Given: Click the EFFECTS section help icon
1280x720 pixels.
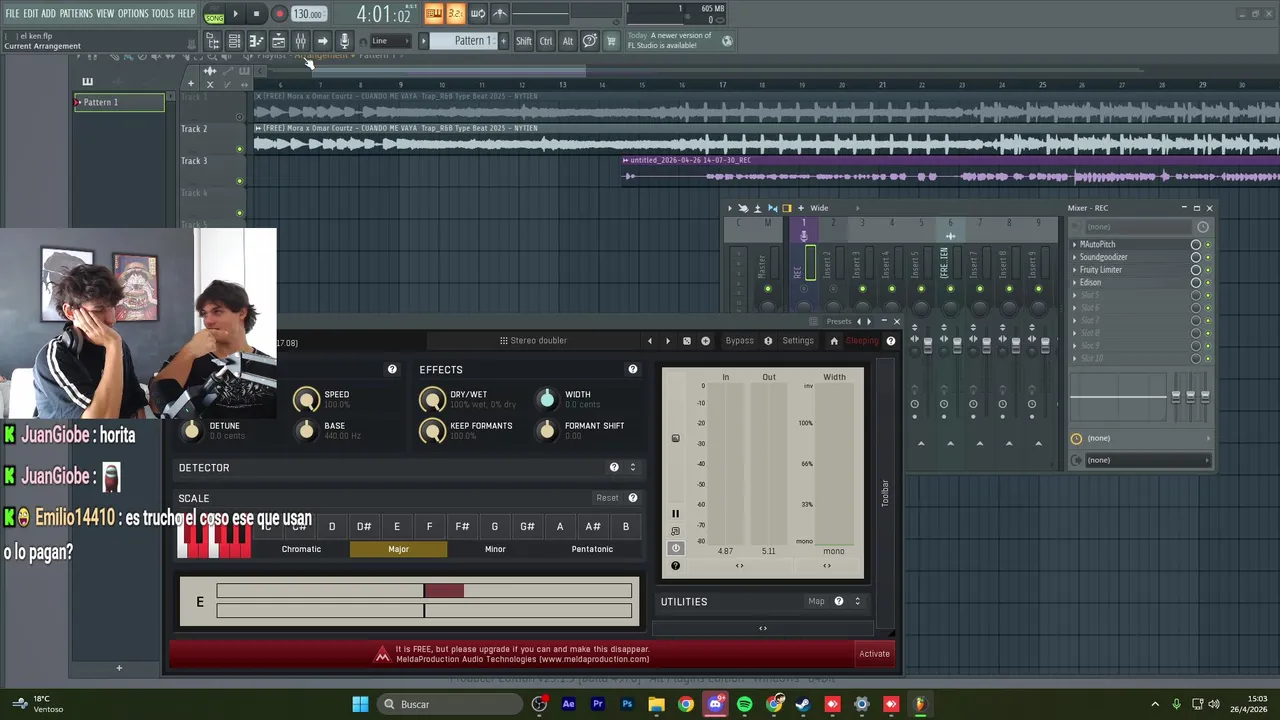Looking at the screenshot, I should click(632, 369).
